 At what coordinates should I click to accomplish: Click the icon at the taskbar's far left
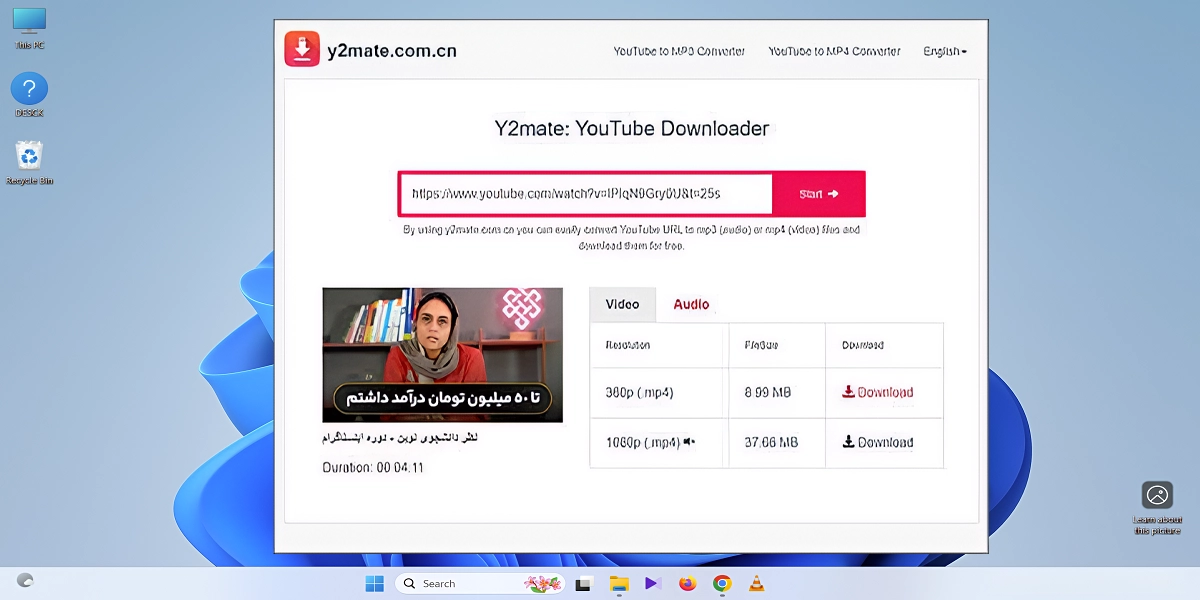pos(26,580)
